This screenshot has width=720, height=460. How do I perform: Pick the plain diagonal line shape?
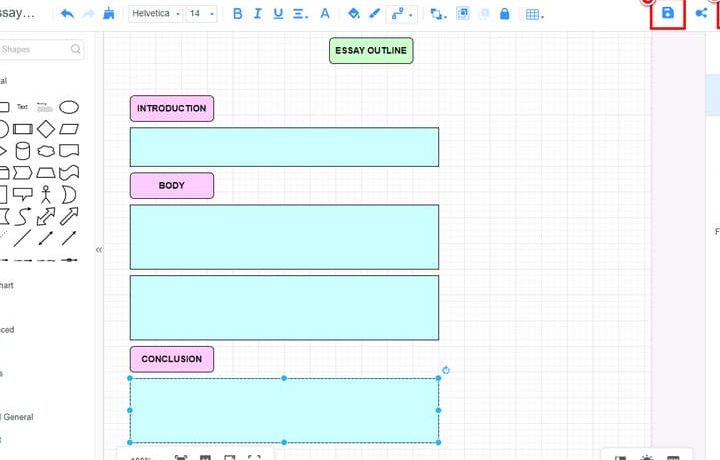pos(22,238)
